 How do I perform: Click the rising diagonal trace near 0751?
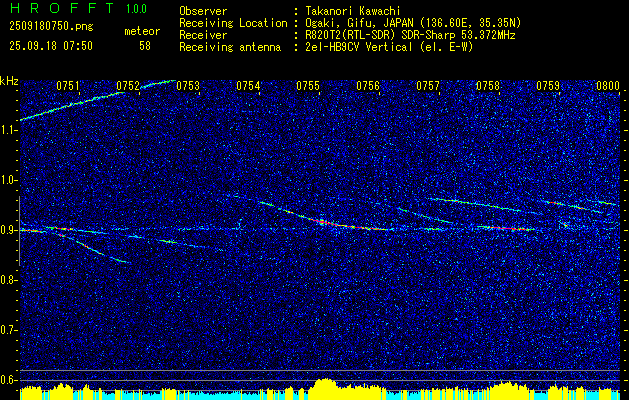coord(72,106)
